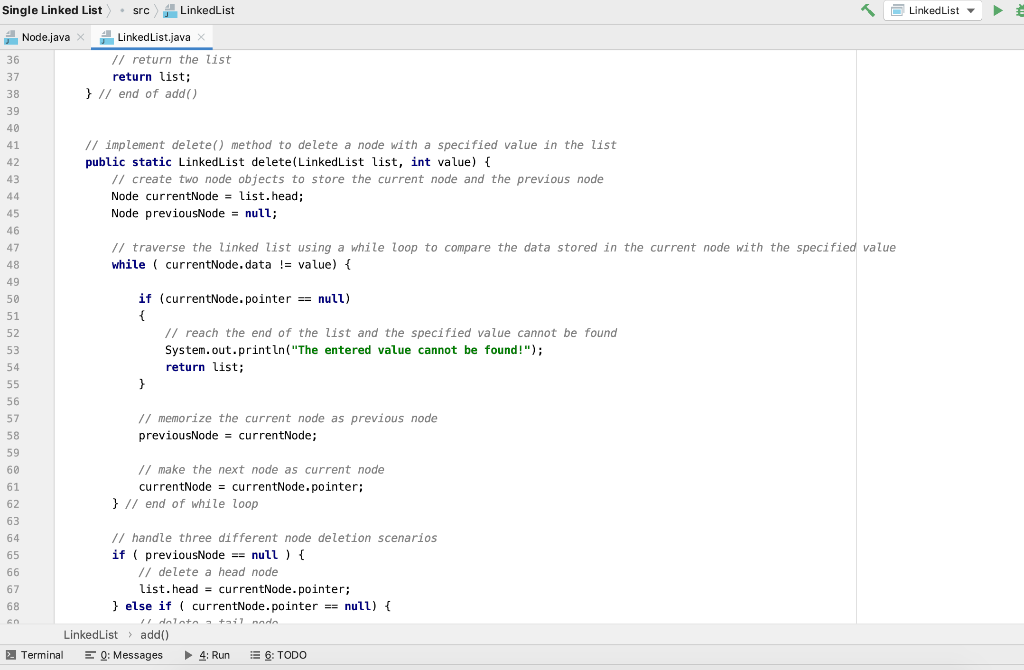Click the TODO list icon in bottom bar
Screen dimensions: 1024x670
pos(255,655)
